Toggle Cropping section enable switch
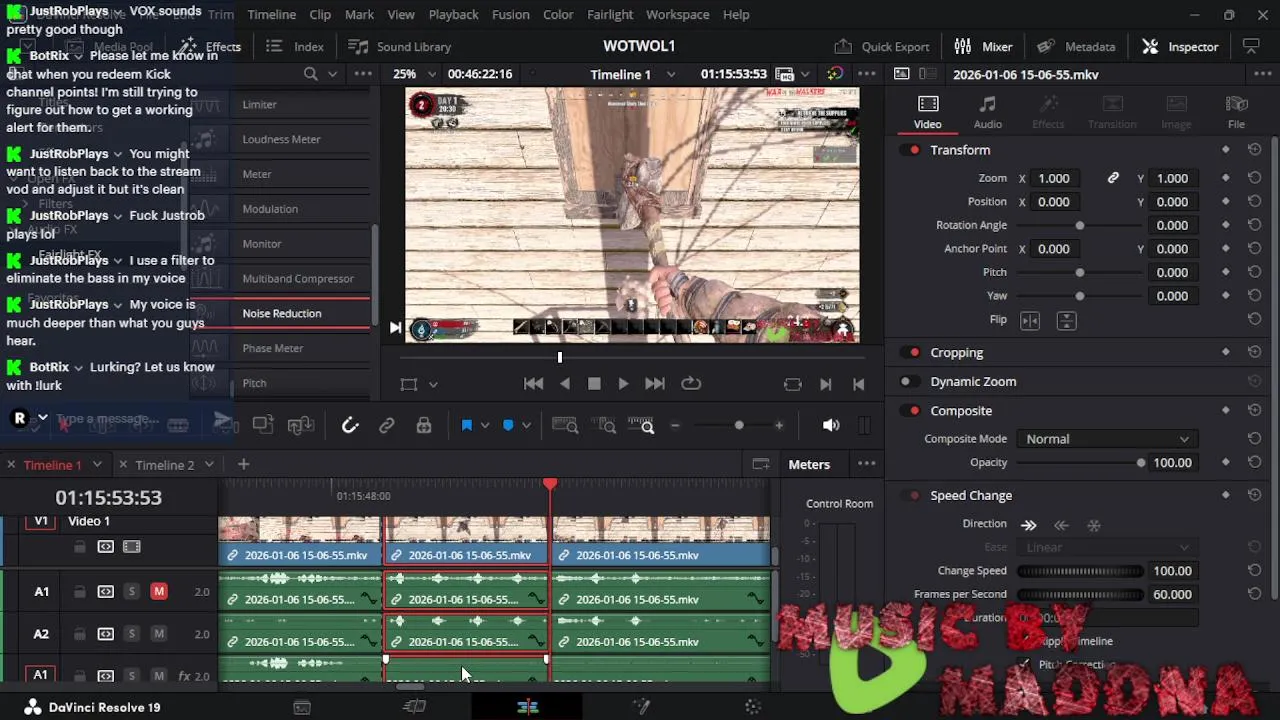 click(x=910, y=353)
